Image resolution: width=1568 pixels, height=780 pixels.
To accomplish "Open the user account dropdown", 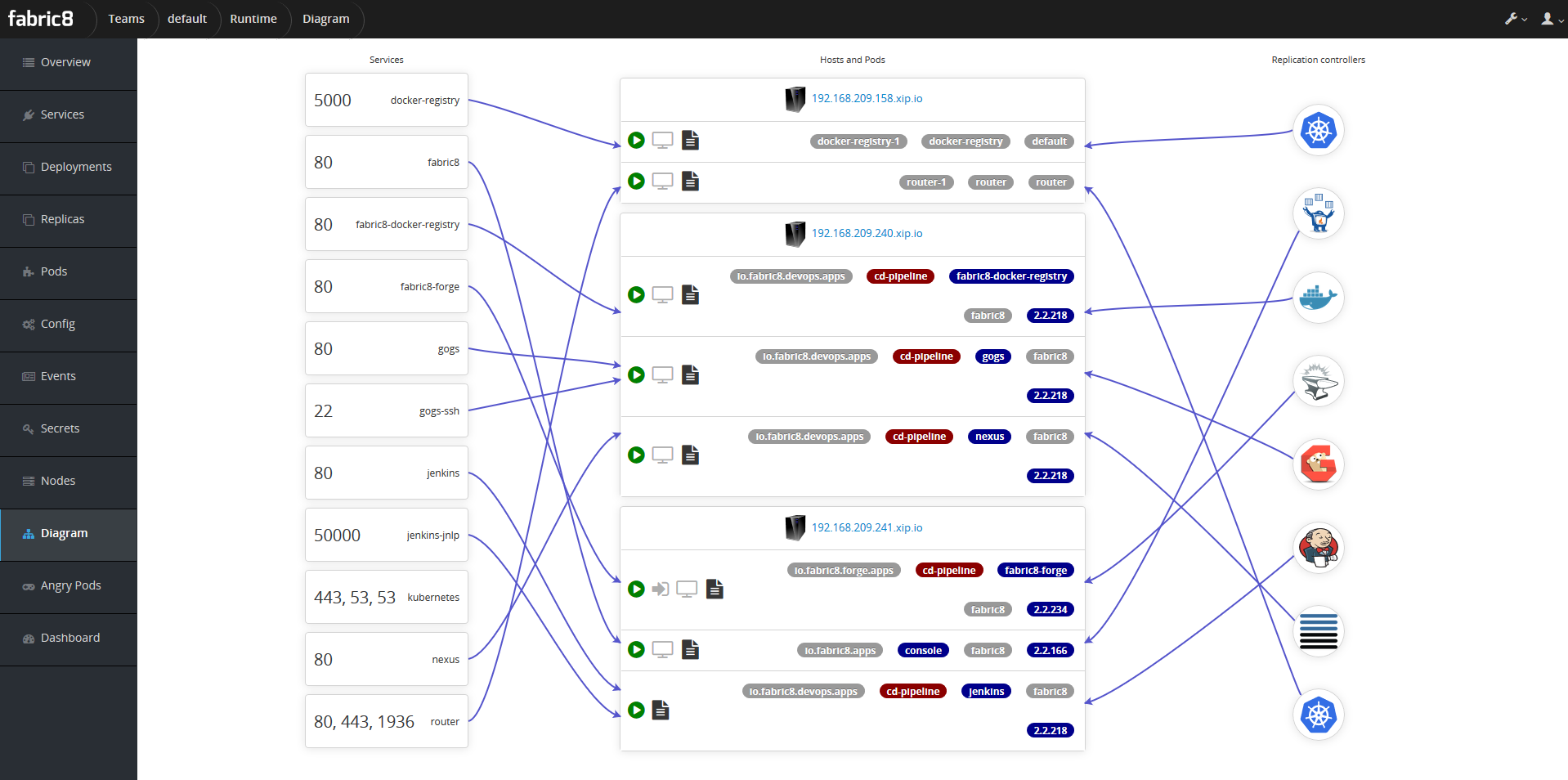I will point(1552,19).
